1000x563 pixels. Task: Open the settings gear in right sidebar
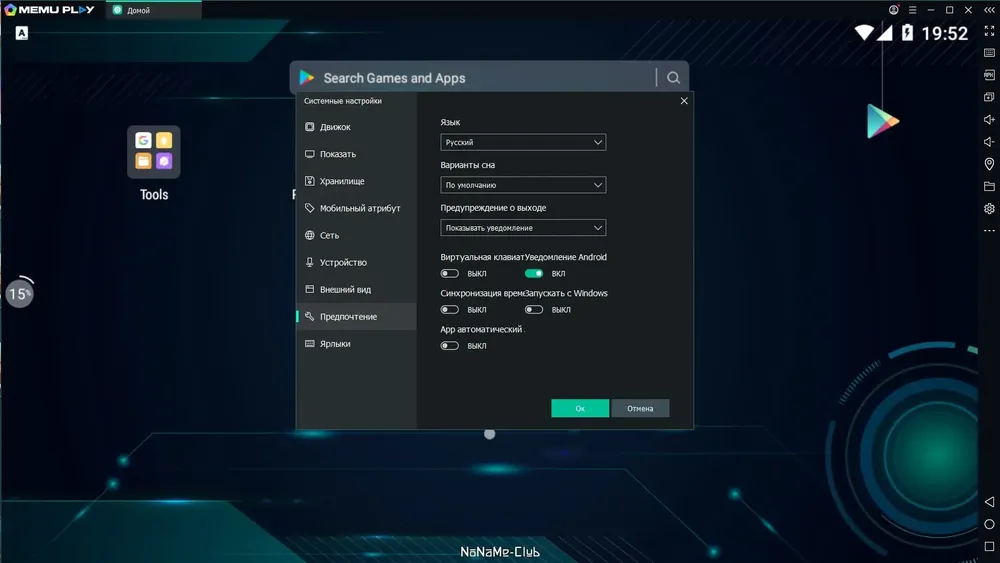pos(989,208)
